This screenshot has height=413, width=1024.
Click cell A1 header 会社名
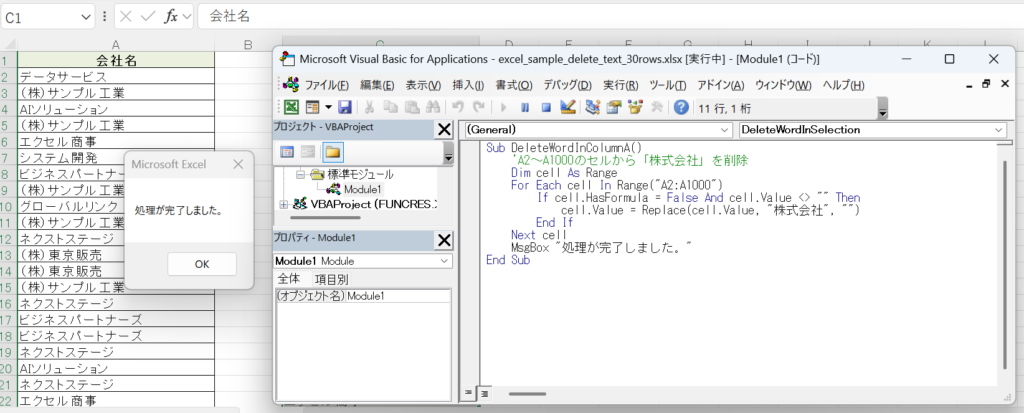(x=116, y=60)
